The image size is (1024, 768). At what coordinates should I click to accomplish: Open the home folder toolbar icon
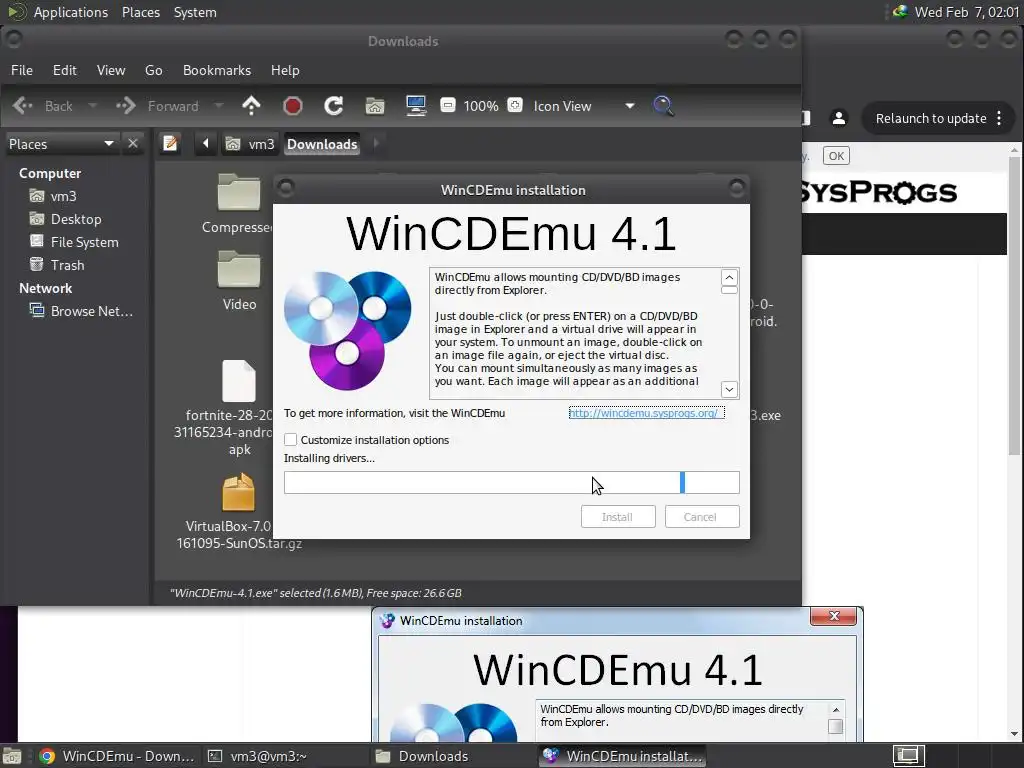point(375,106)
